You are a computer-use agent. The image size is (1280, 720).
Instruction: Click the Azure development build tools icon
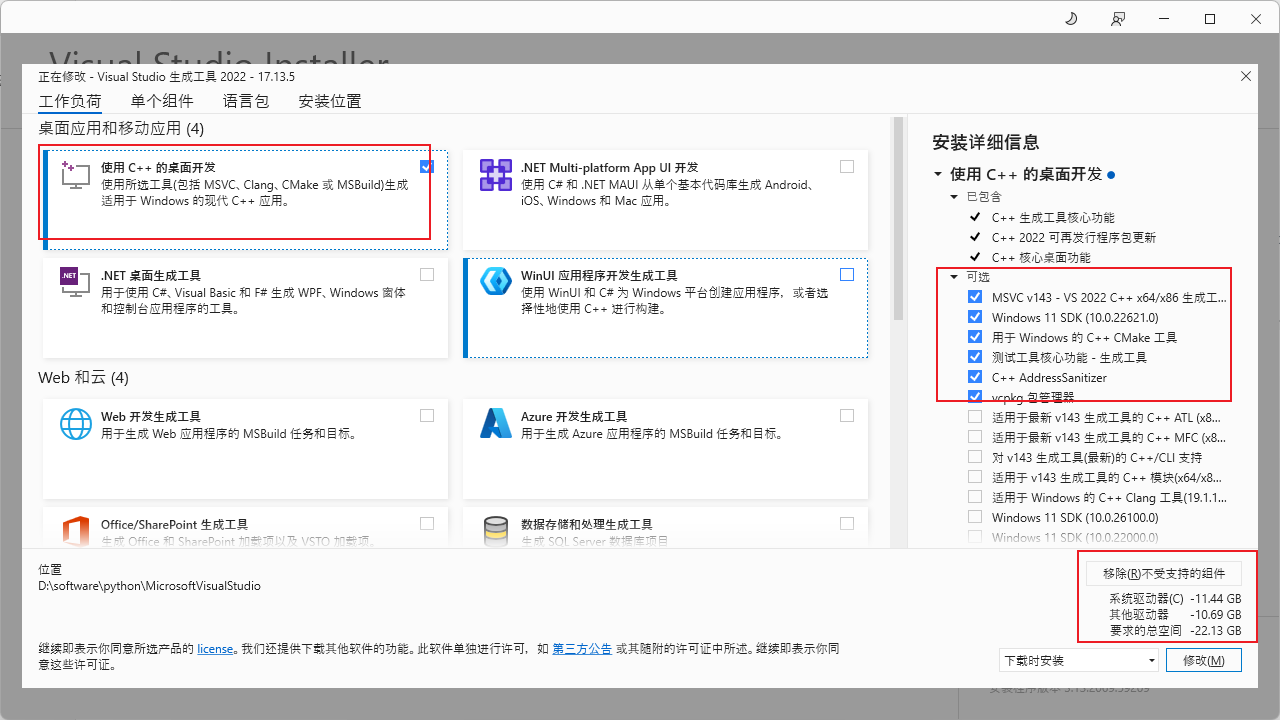[x=496, y=423]
